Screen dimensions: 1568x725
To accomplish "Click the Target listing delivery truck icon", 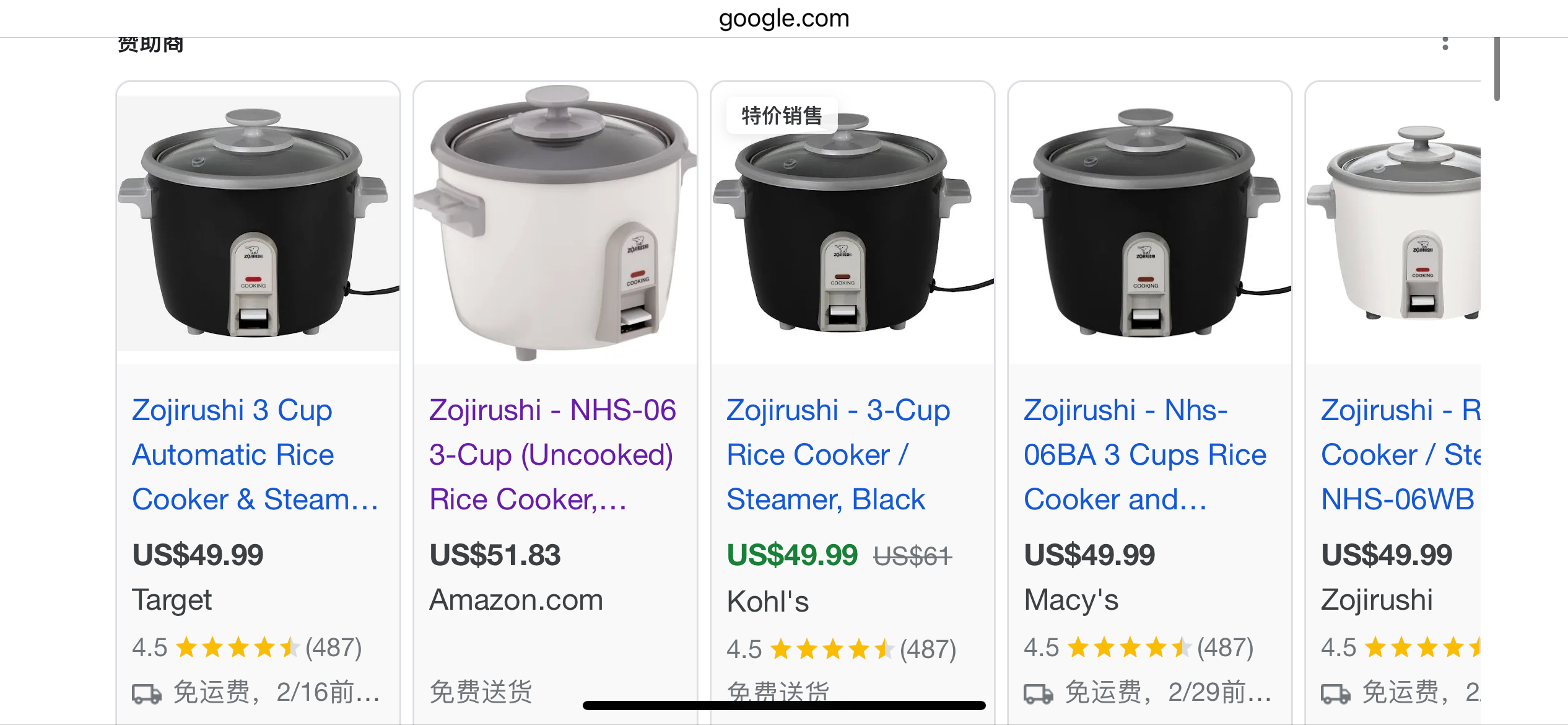I will 147,693.
